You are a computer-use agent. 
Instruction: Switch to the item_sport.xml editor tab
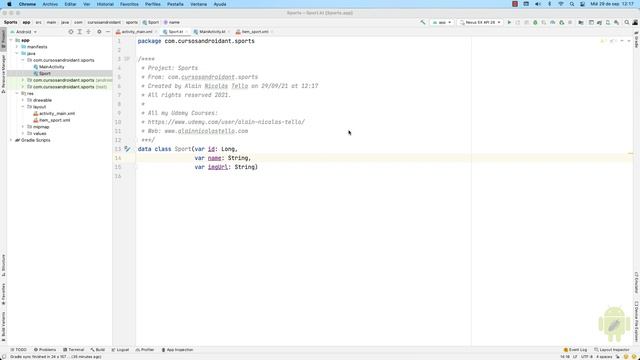pos(254,31)
